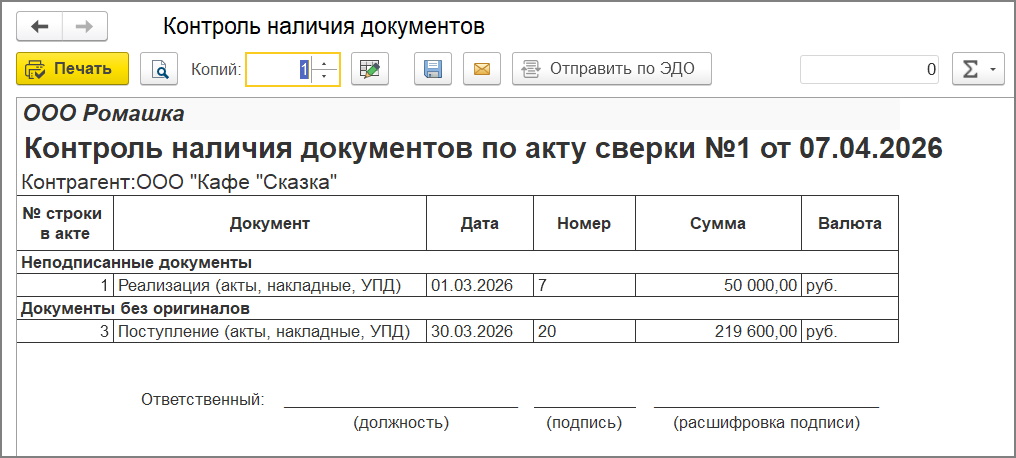Click the report title with акту сверки №1
The image size is (1016, 458).
(x=483, y=148)
